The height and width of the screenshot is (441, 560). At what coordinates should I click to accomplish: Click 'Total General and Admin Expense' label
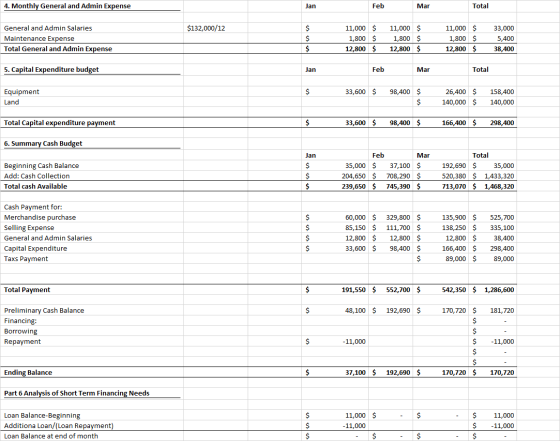(58, 49)
